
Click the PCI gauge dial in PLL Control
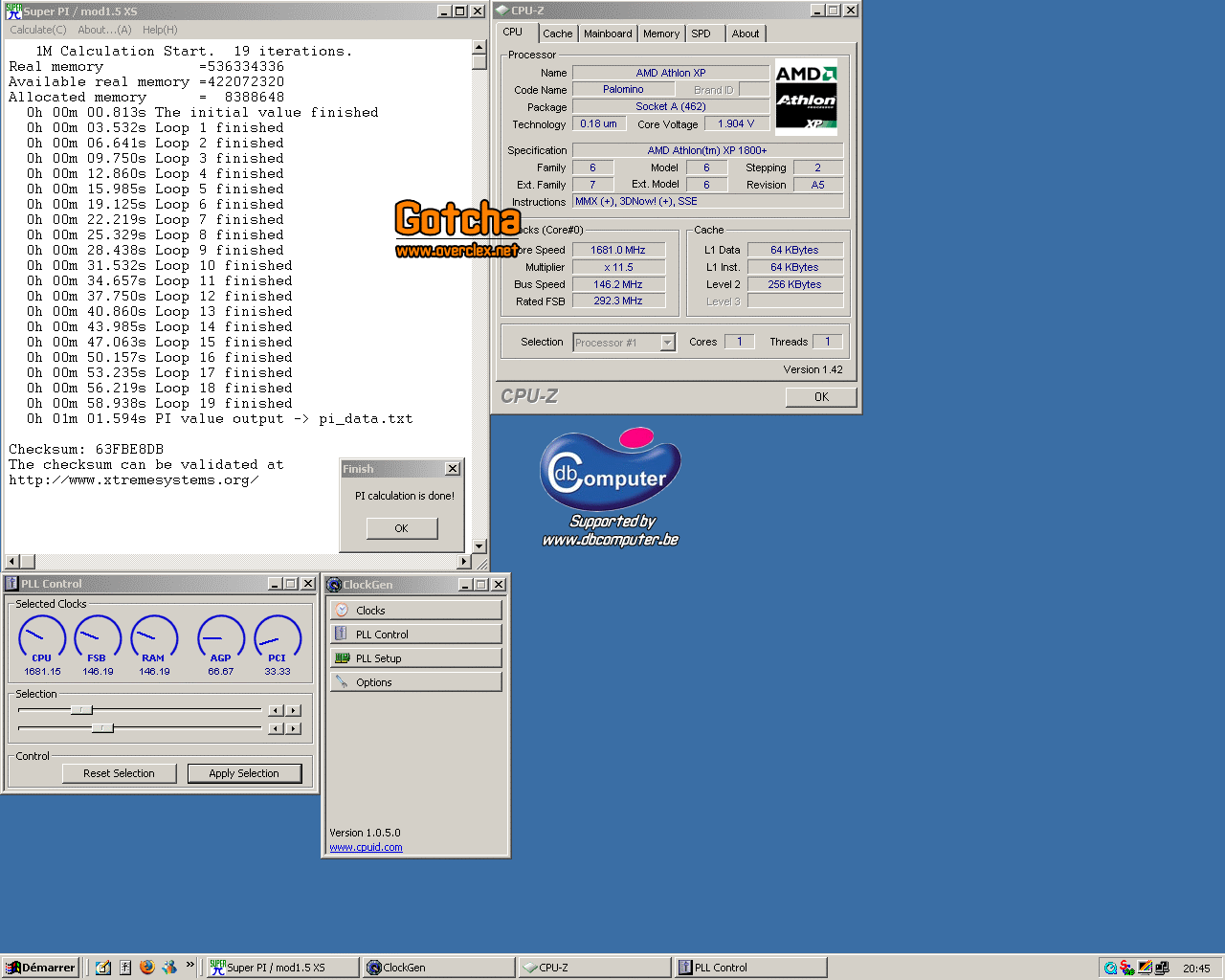pyautogui.click(x=278, y=637)
